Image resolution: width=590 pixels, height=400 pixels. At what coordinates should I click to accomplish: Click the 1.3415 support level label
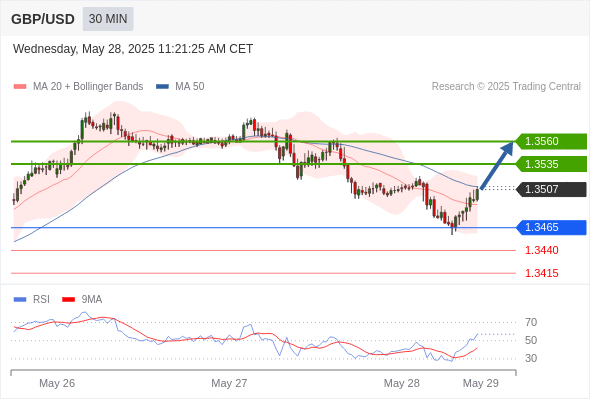point(542,273)
